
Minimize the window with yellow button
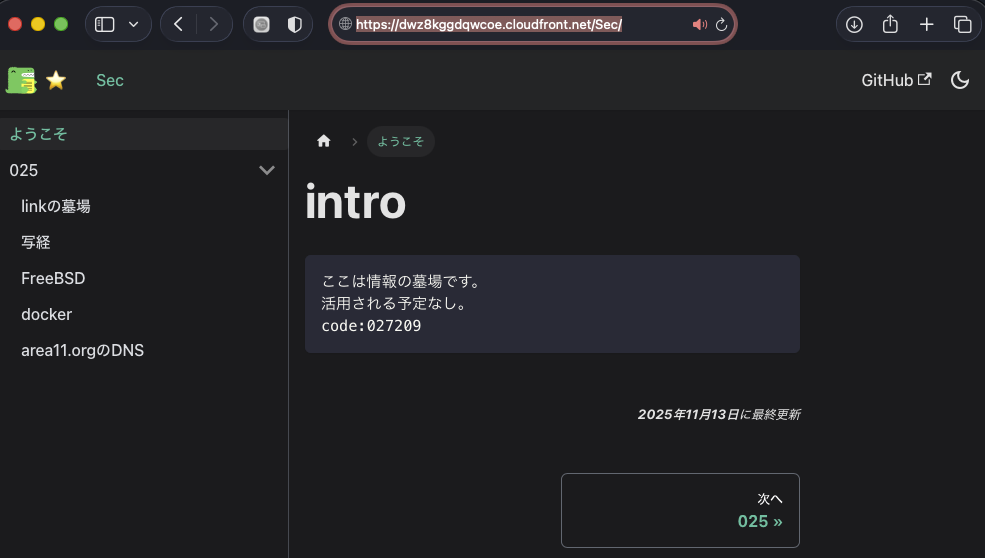pyautogui.click(x=38, y=24)
